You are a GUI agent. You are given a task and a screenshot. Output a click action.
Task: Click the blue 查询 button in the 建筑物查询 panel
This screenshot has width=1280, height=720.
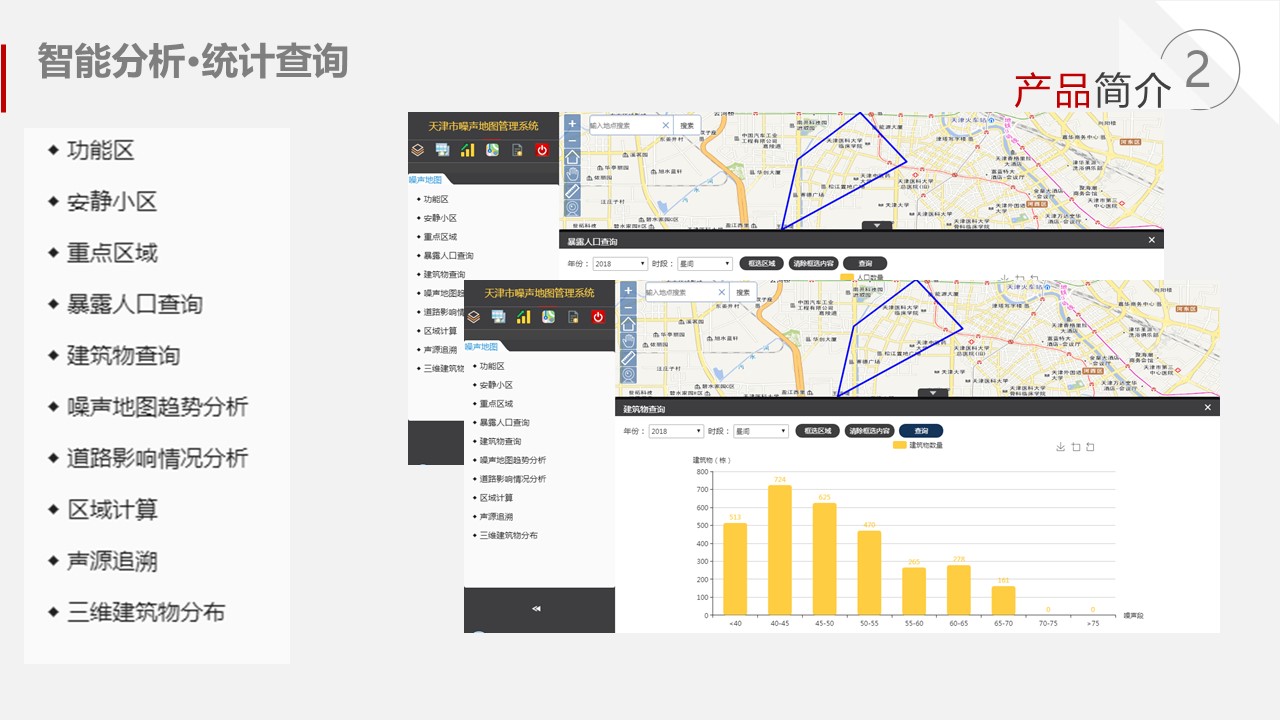pos(920,431)
